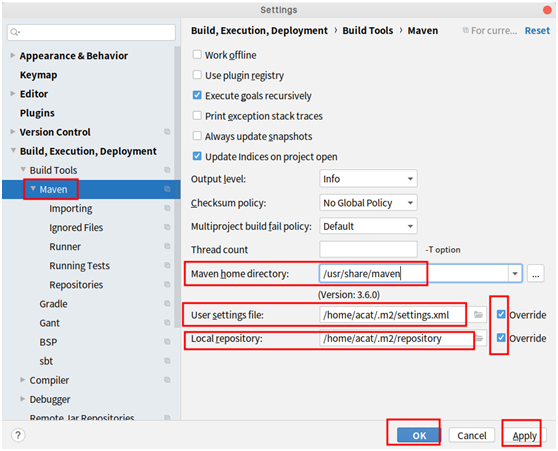Click the OK button
Screen dimensions: 558x451
pos(418,435)
